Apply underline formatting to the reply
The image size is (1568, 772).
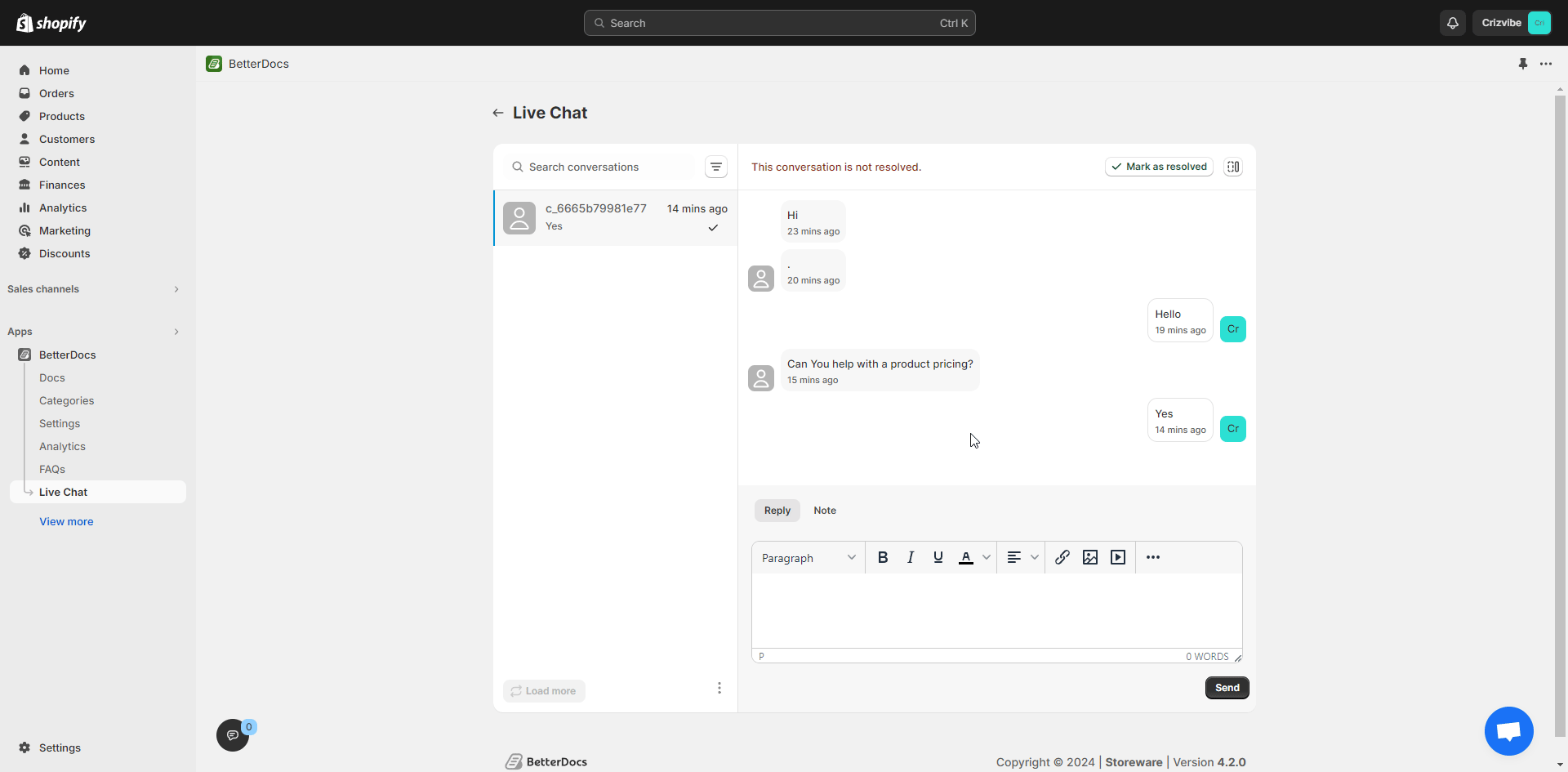938,557
